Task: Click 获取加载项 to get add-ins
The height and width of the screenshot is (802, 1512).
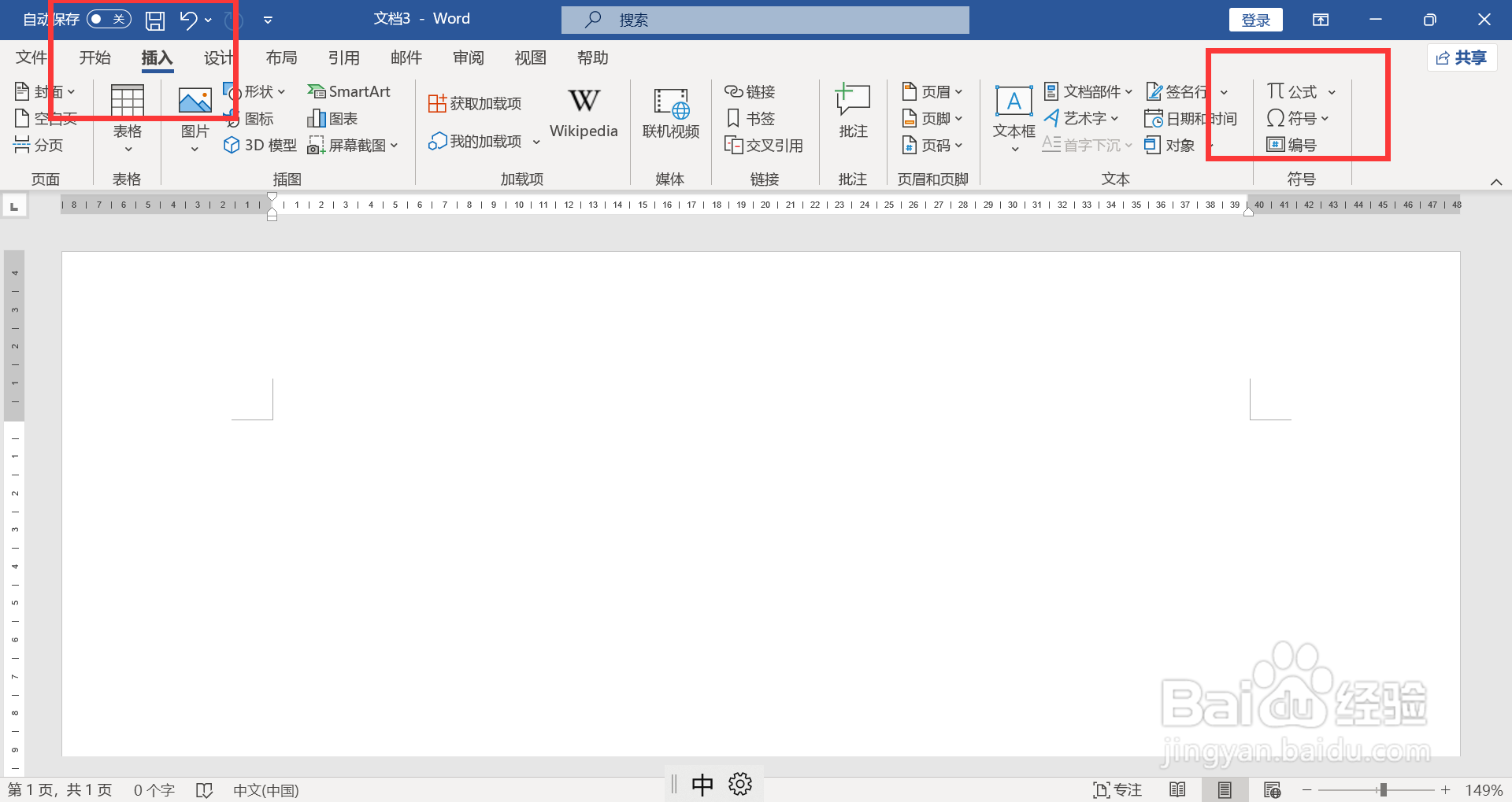Action: [x=475, y=103]
